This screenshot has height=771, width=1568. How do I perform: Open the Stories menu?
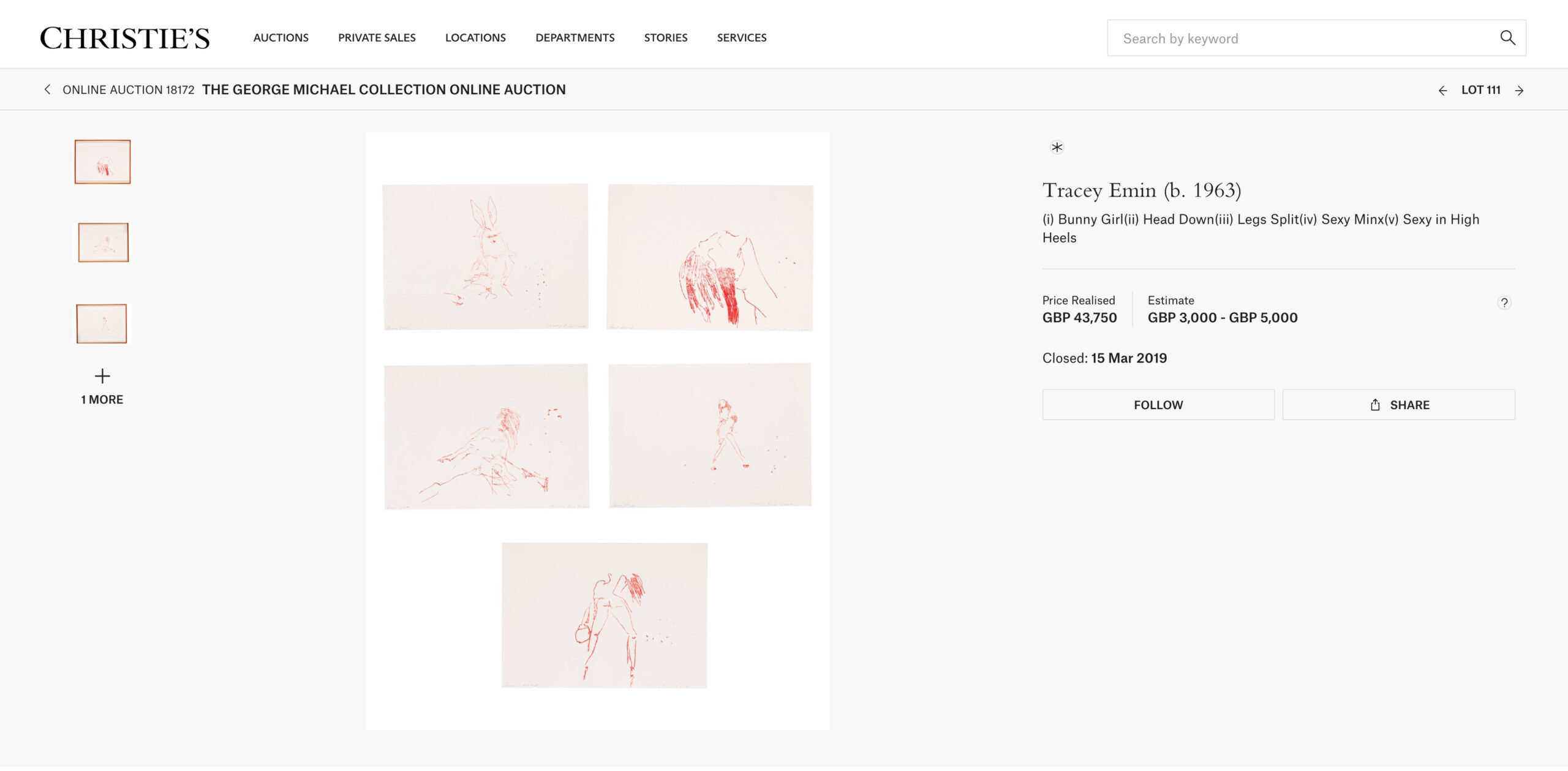[x=666, y=38]
